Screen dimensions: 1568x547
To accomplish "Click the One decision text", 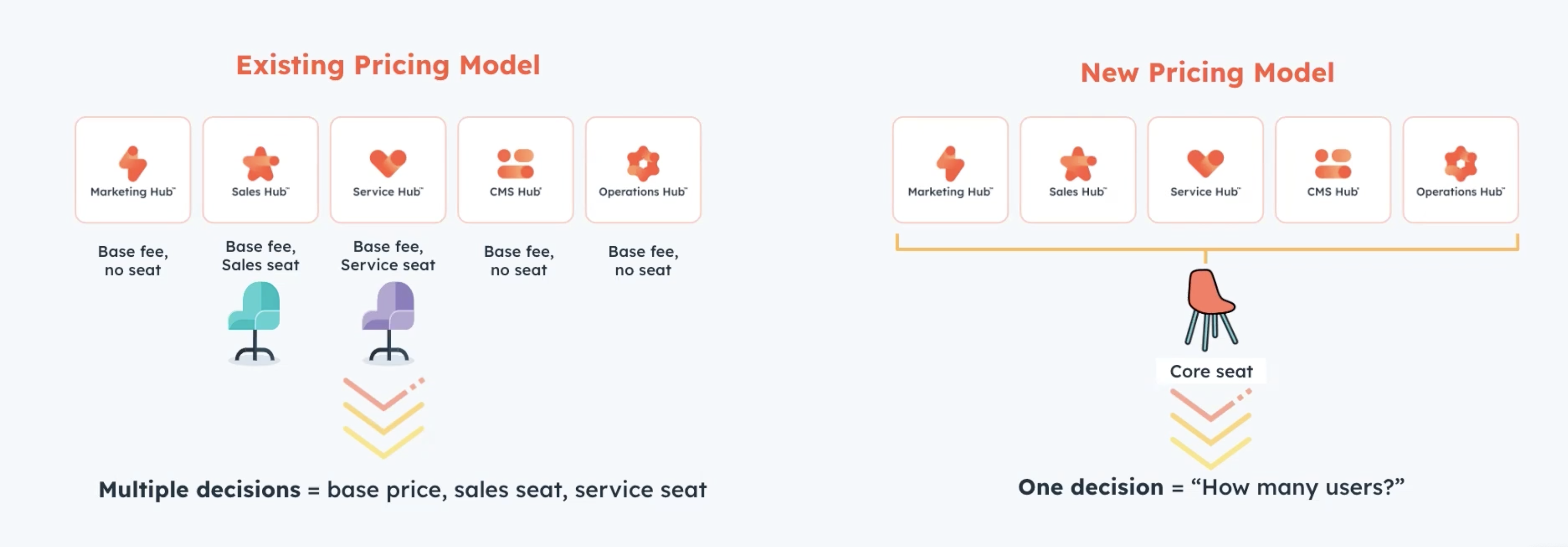I will pyautogui.click(x=1090, y=487).
